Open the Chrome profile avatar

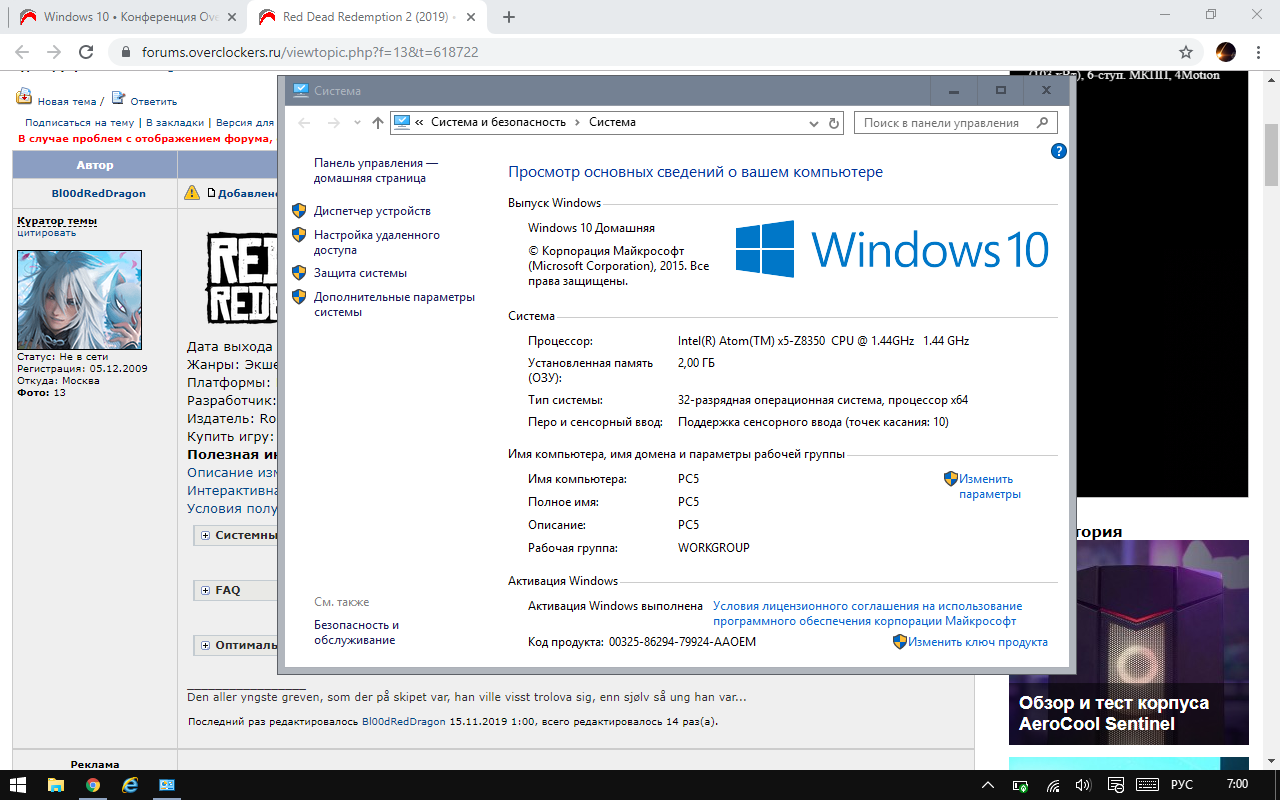(x=1226, y=52)
